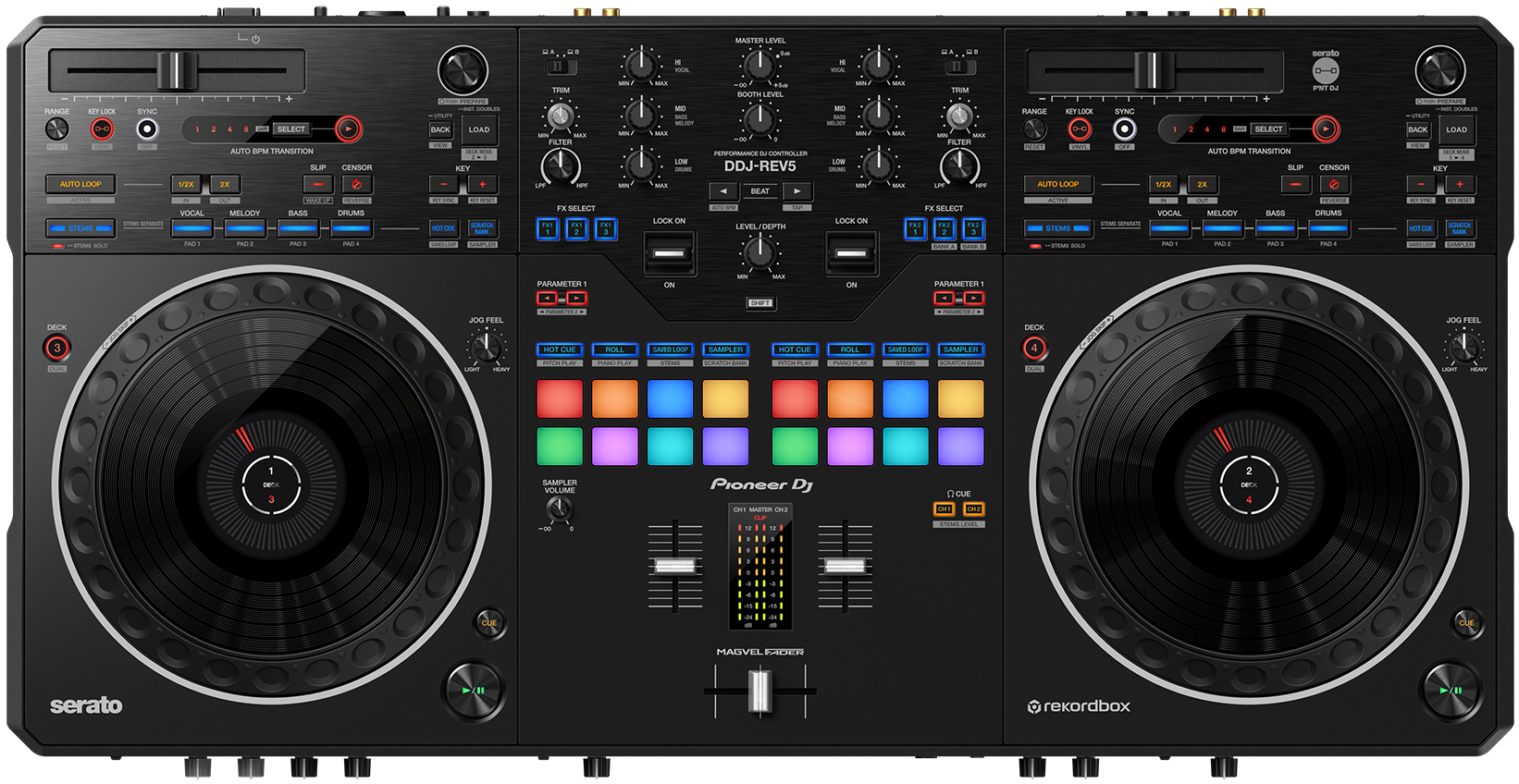Select HOT CUE pad mode on left deck

560,349
